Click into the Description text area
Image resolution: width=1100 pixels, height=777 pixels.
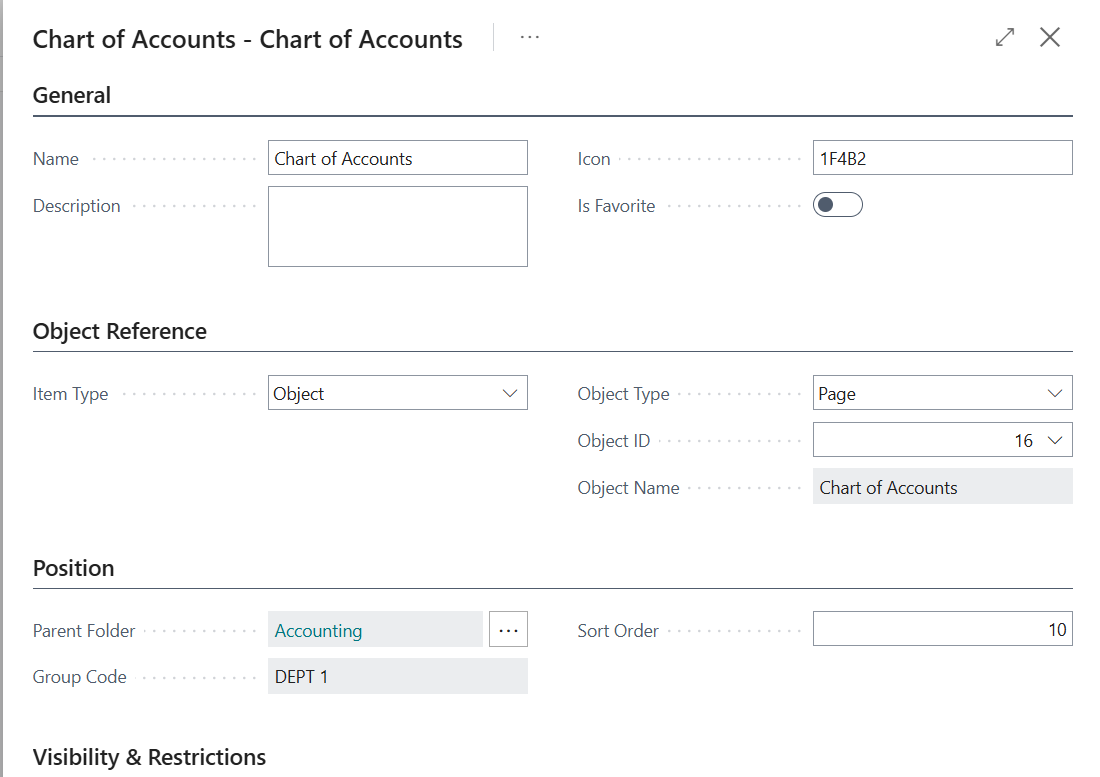pos(398,226)
